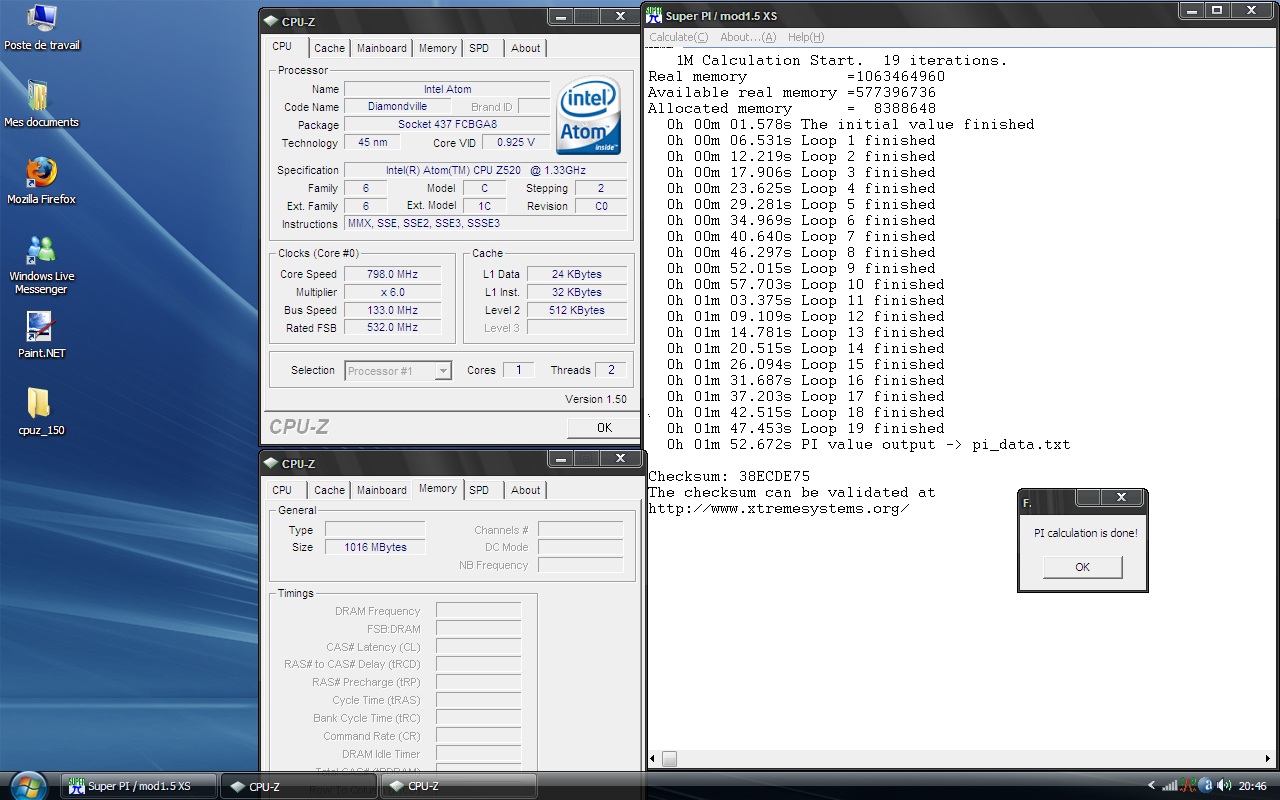Screen dimensions: 1280x800
Task: Click the Package value Socket 437 FCBGA8
Action: coord(447,124)
